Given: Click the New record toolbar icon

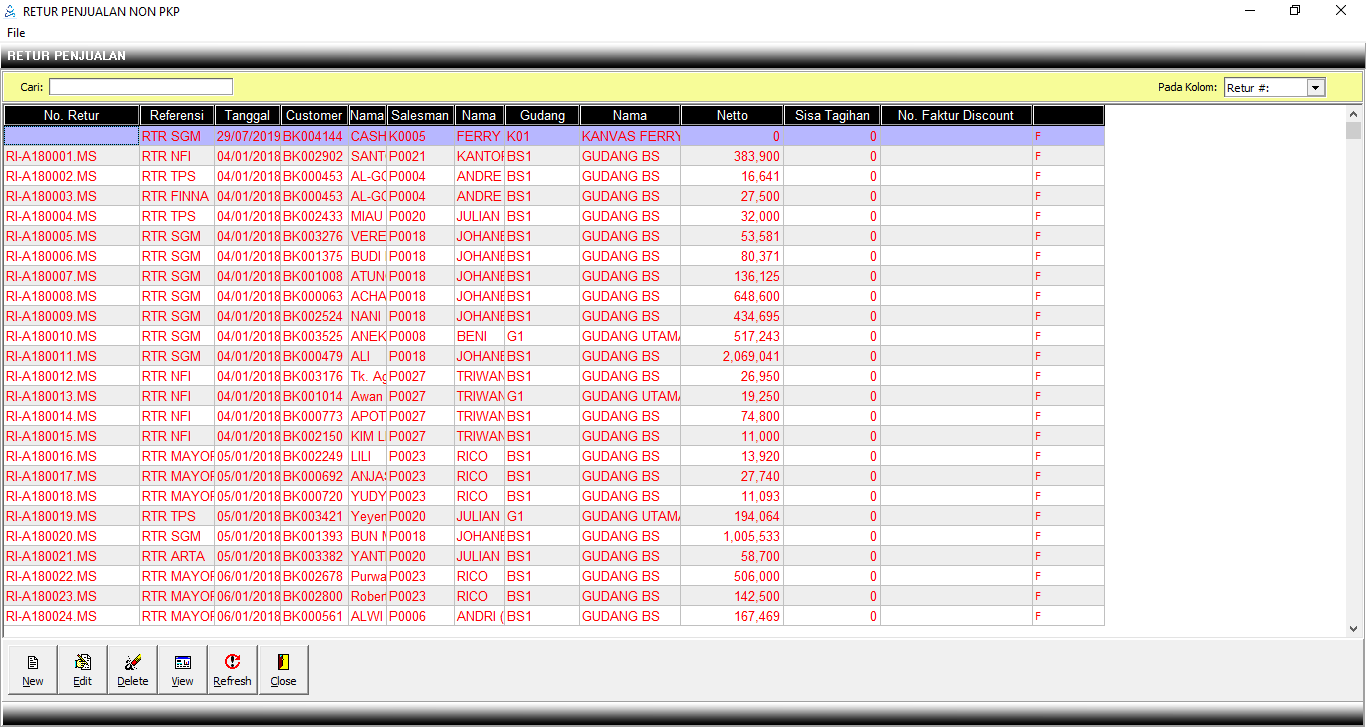Looking at the screenshot, I should (x=33, y=669).
